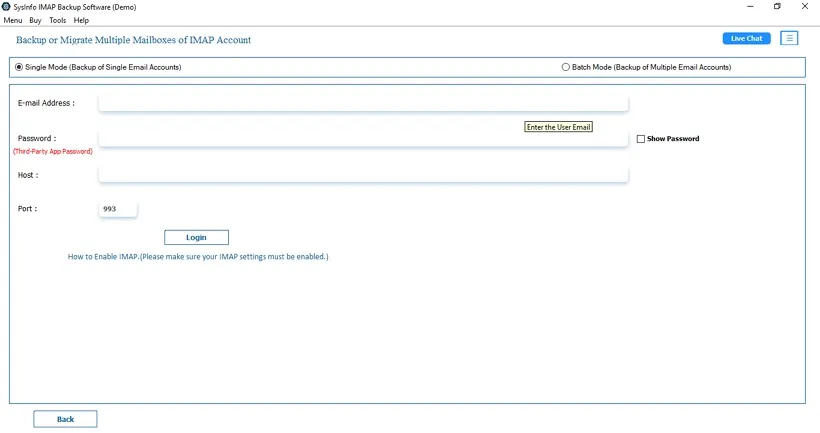Open the Help menu

pyautogui.click(x=81, y=20)
